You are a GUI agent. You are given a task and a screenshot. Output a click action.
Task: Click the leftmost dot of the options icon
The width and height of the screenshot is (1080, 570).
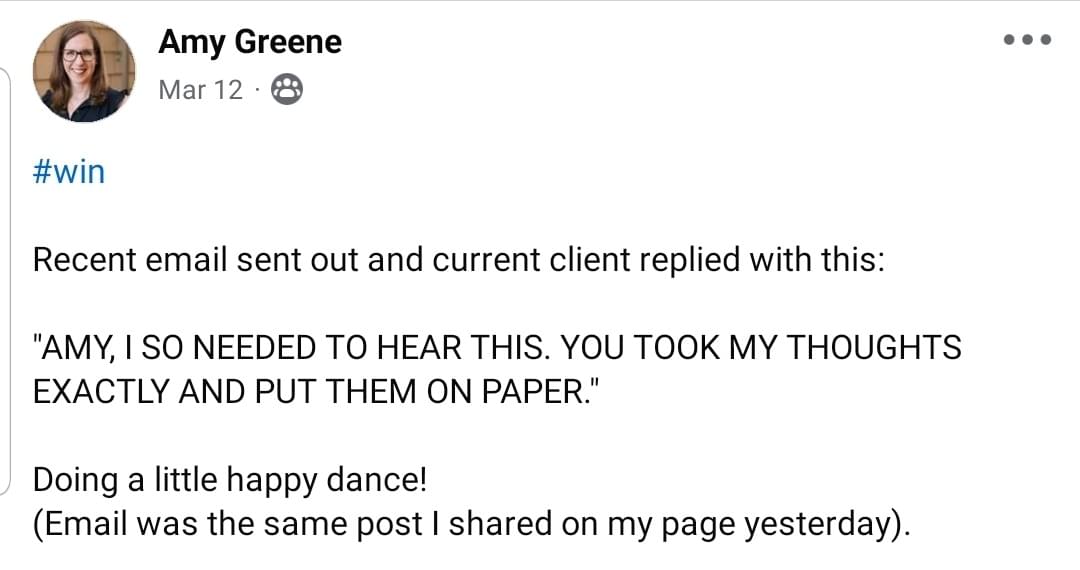1010,40
